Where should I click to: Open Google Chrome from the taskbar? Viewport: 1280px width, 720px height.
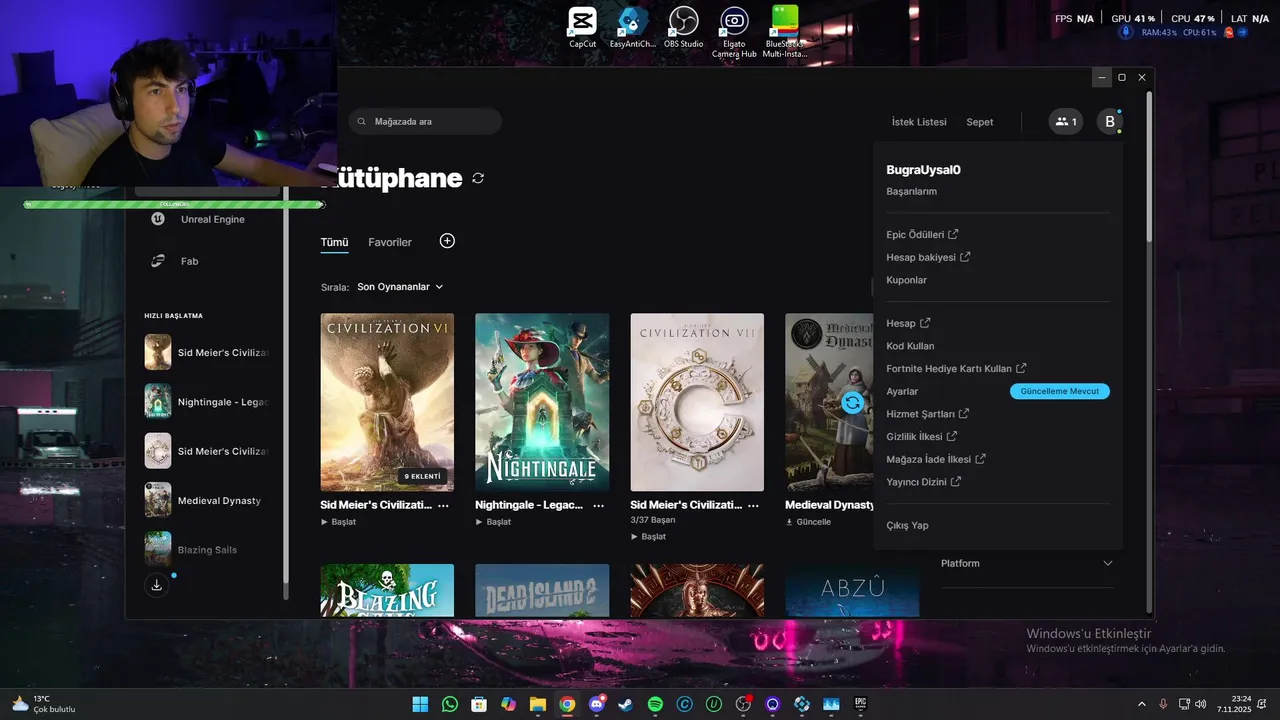(567, 704)
